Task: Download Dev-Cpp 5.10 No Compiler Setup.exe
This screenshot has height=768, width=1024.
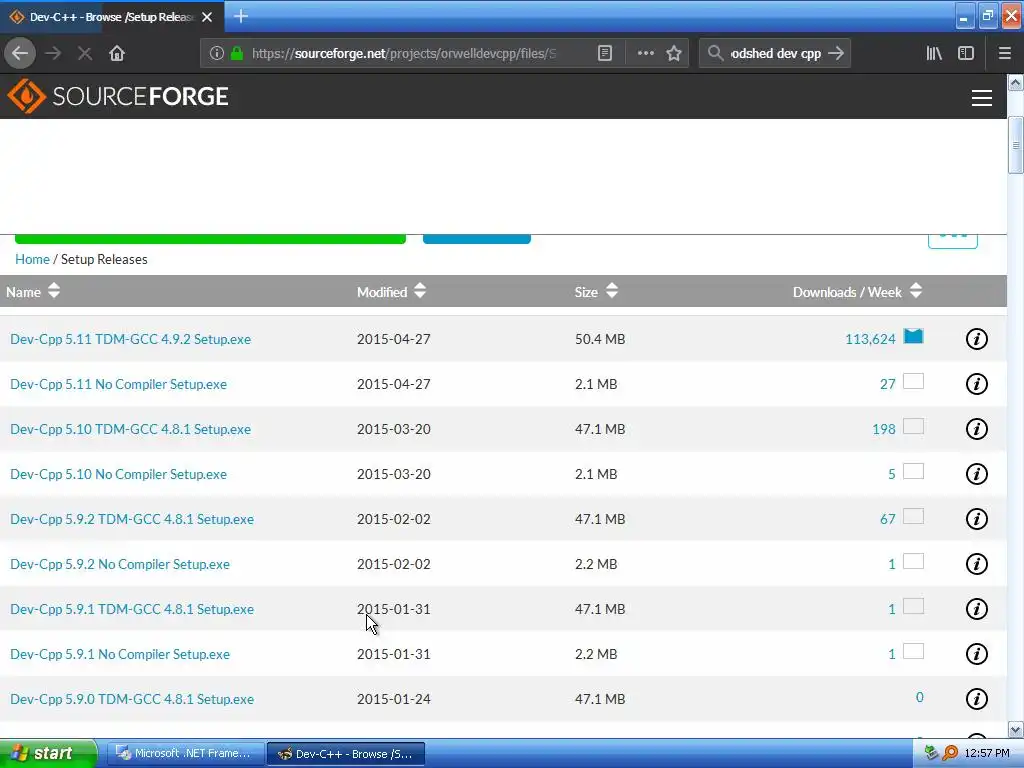Action: point(118,474)
